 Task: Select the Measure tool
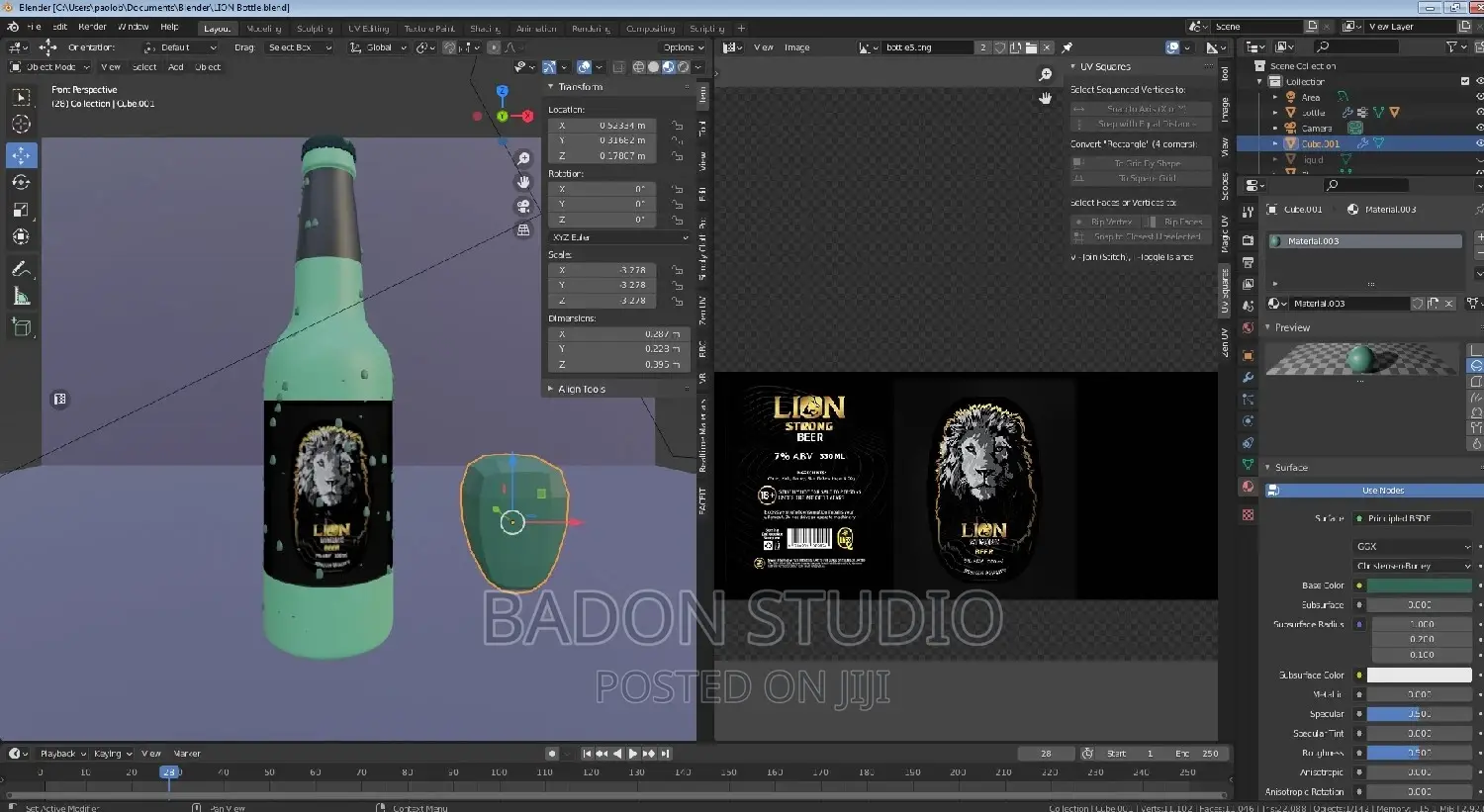(x=21, y=296)
